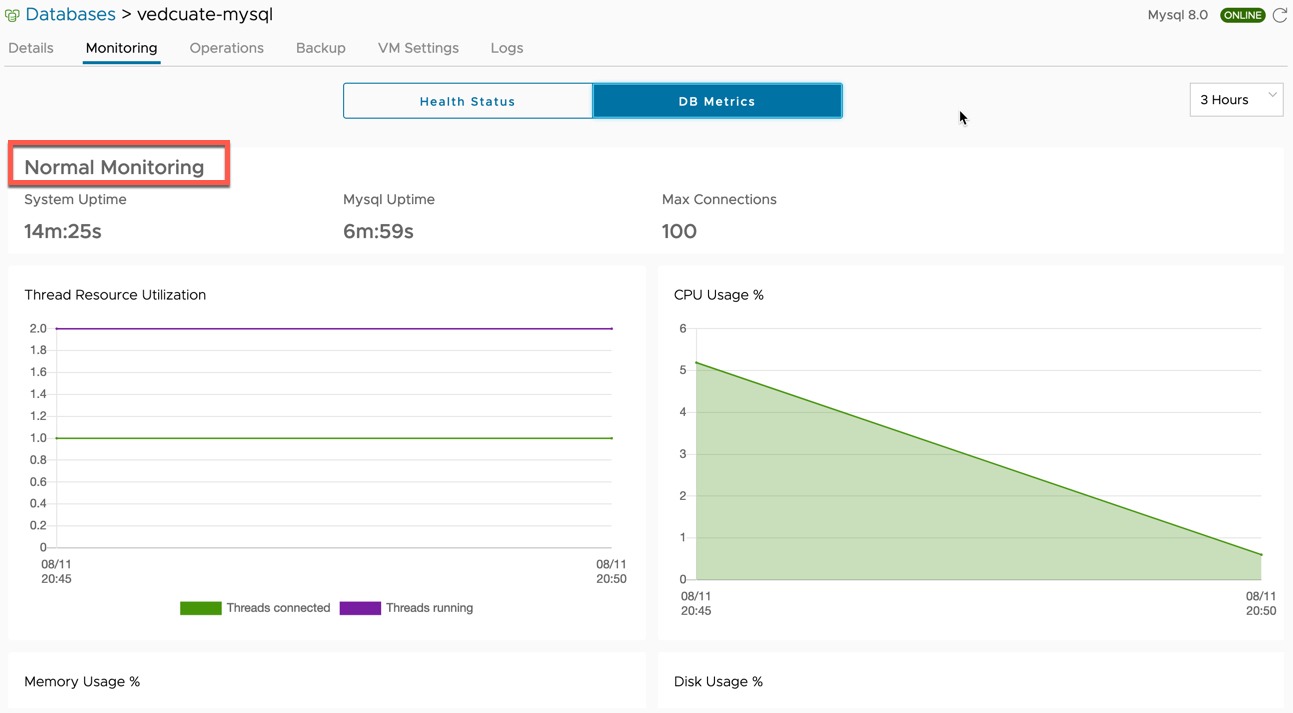Click the Max Connections value 100
The width and height of the screenshot is (1293, 713).
[679, 231]
